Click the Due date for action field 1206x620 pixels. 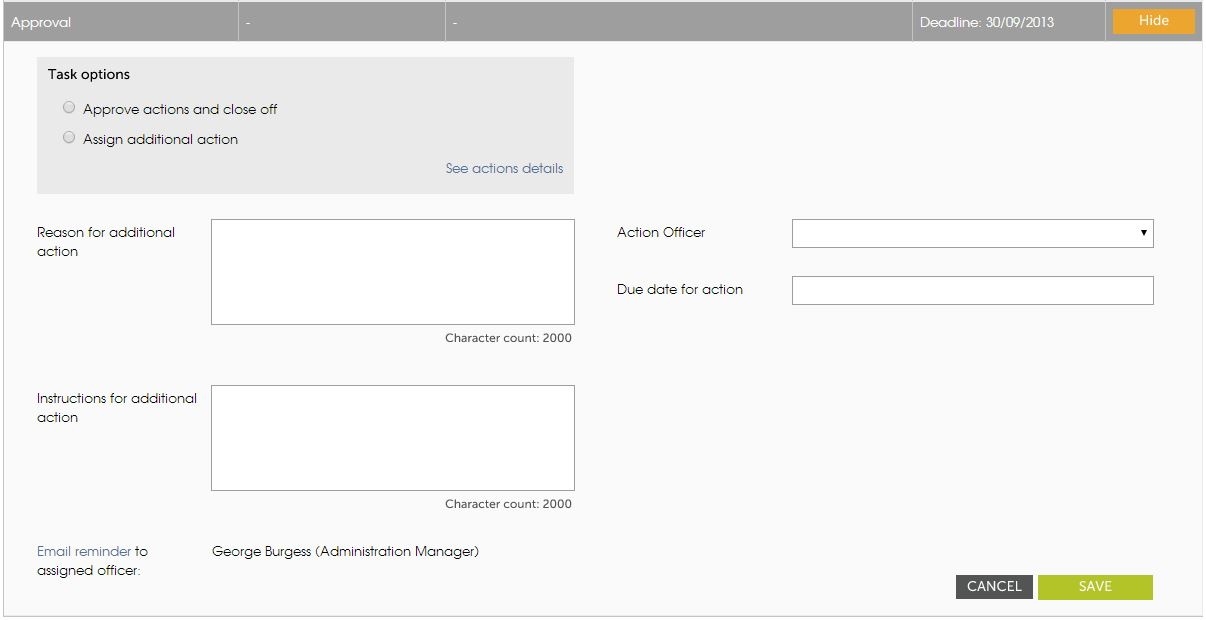coord(970,289)
